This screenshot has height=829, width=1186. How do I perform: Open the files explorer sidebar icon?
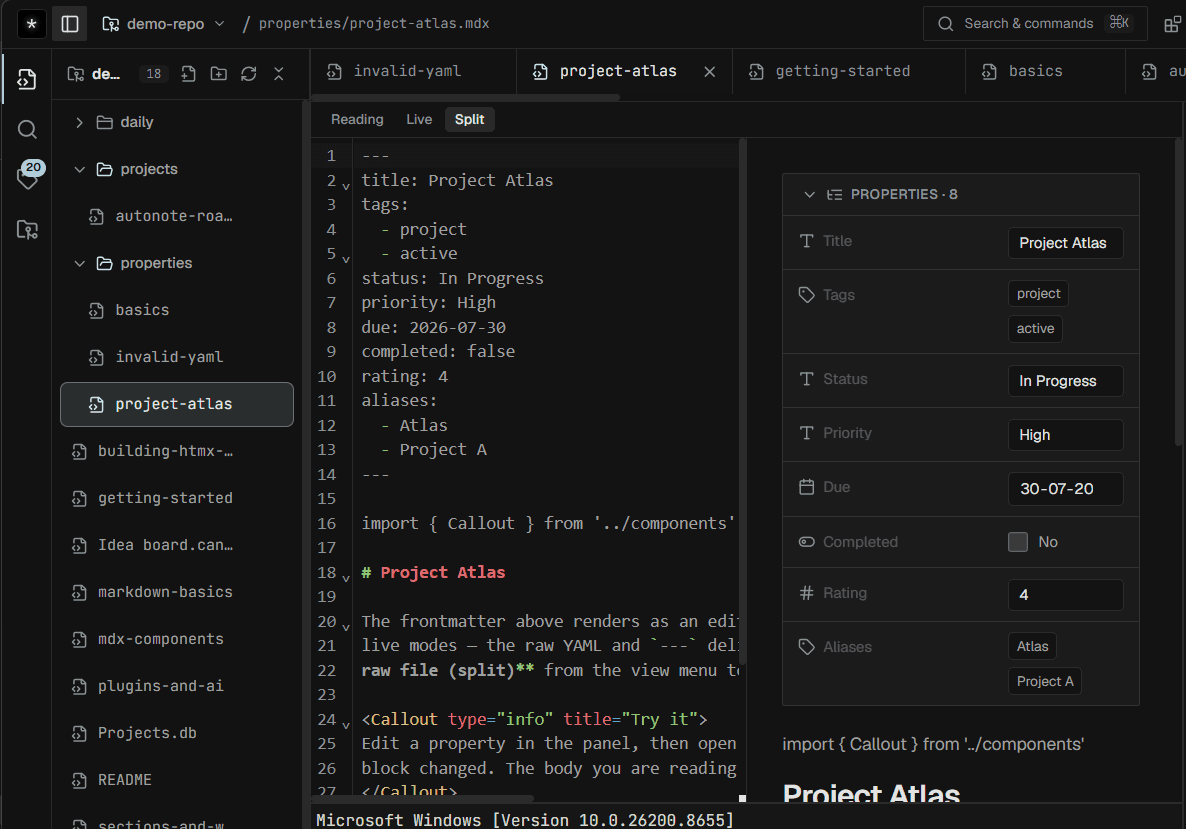click(26, 79)
